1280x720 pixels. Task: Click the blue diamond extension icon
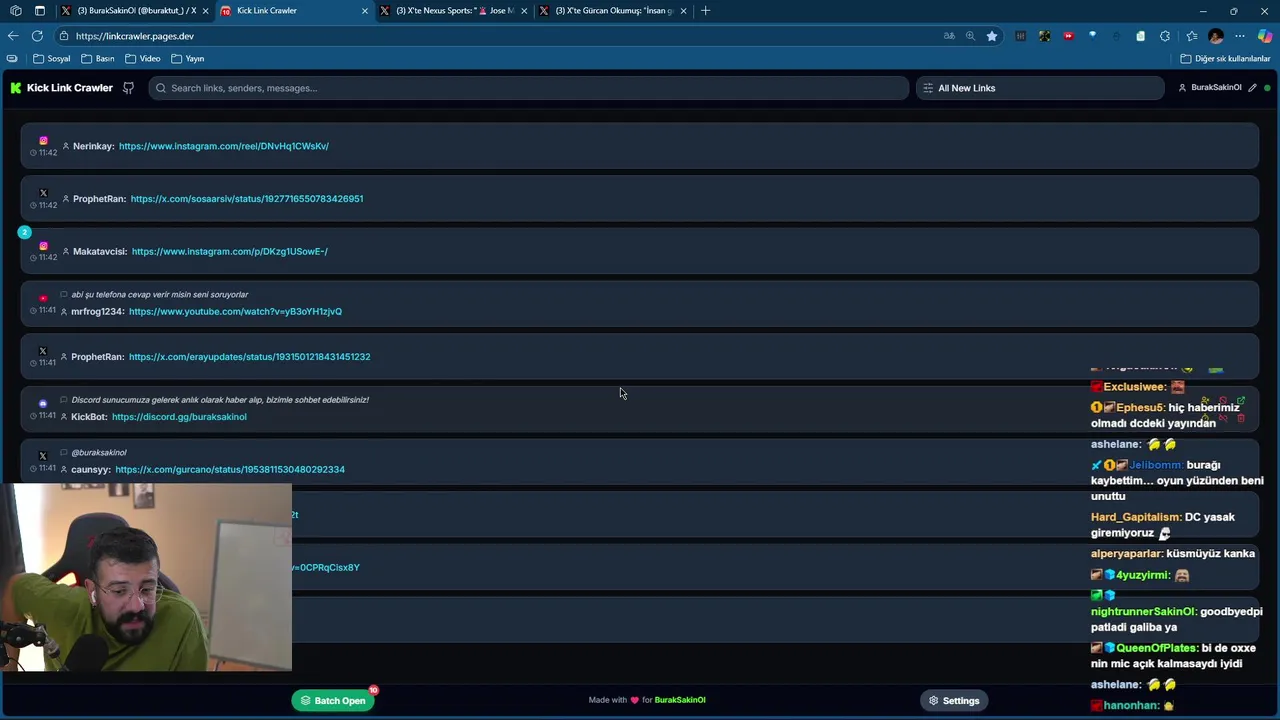click(1092, 35)
